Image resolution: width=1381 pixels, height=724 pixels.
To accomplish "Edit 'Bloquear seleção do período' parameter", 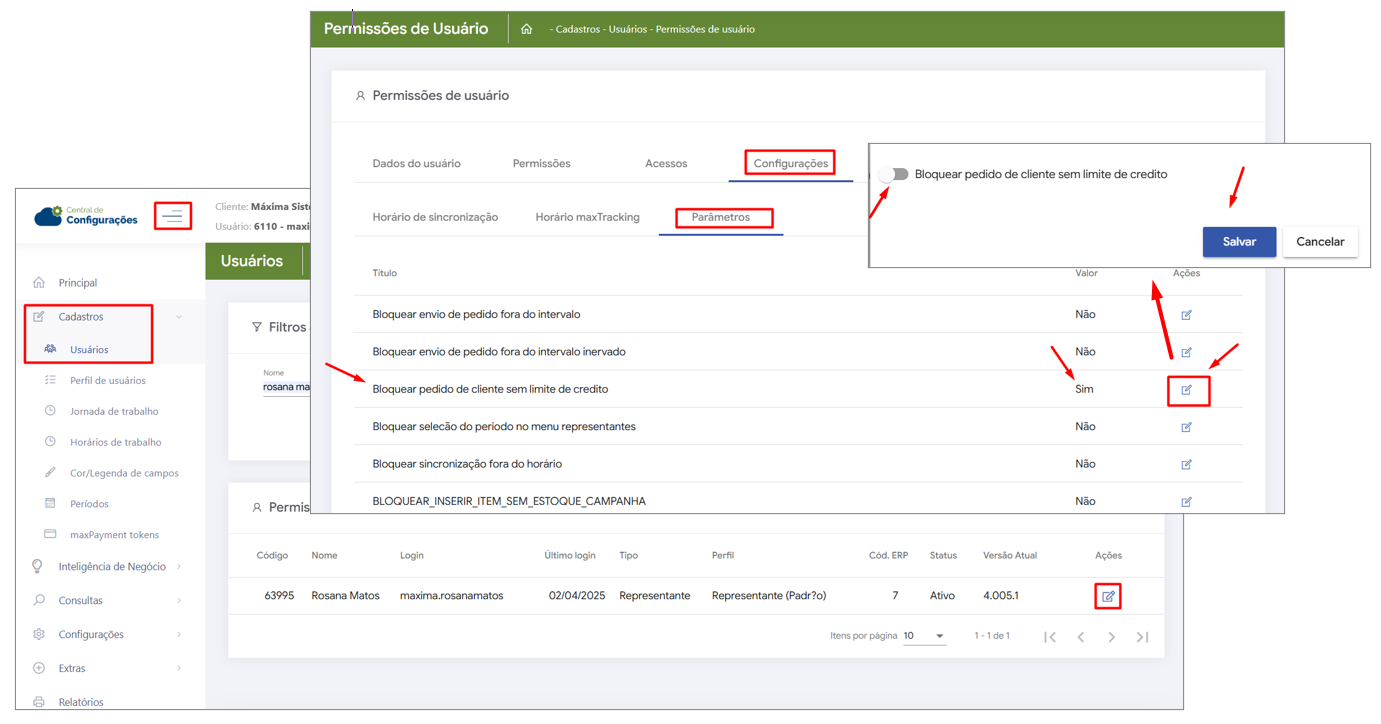I will 1186,427.
